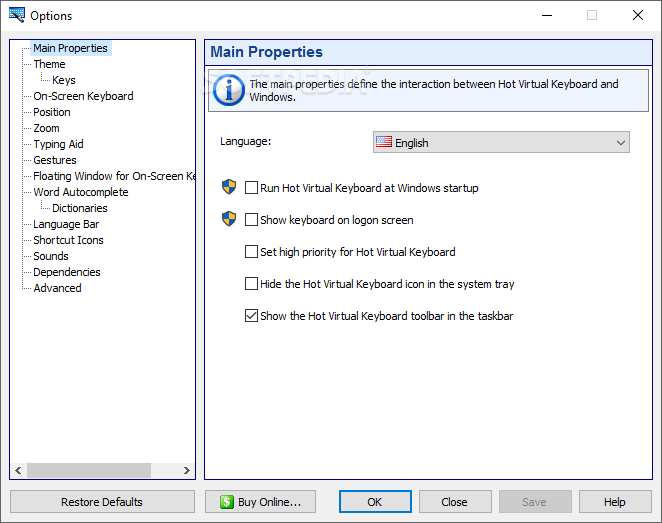Viewport: 662px width, 523px height.
Task: Click the green dollar icon on Buy Online
Action: click(226, 501)
